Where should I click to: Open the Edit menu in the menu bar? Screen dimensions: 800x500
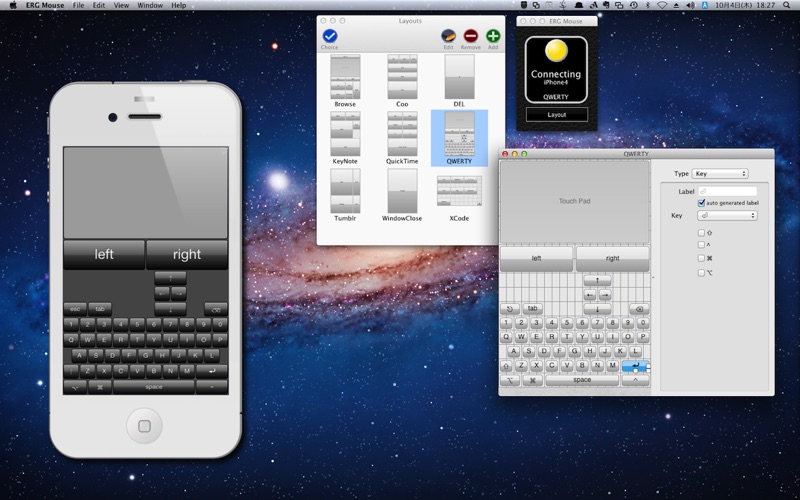click(x=99, y=5)
